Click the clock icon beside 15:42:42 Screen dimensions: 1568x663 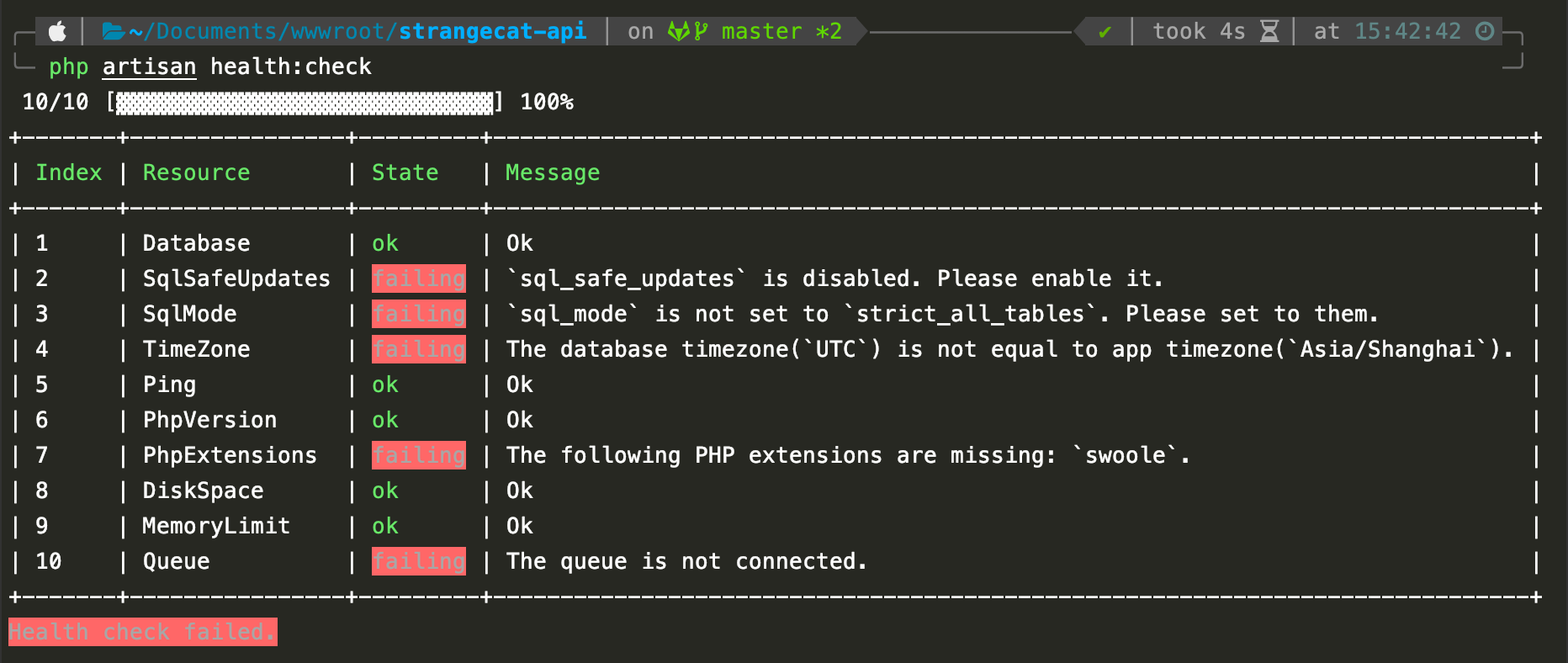click(1485, 32)
